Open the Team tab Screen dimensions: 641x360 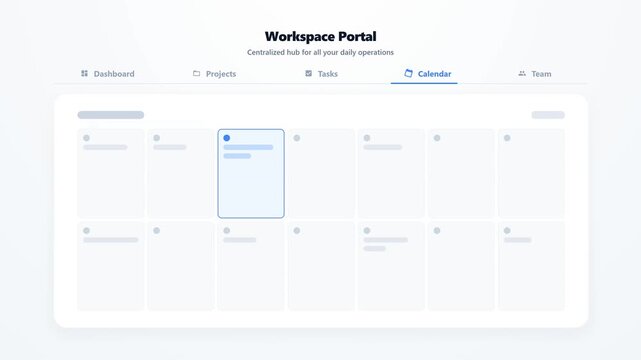535,74
